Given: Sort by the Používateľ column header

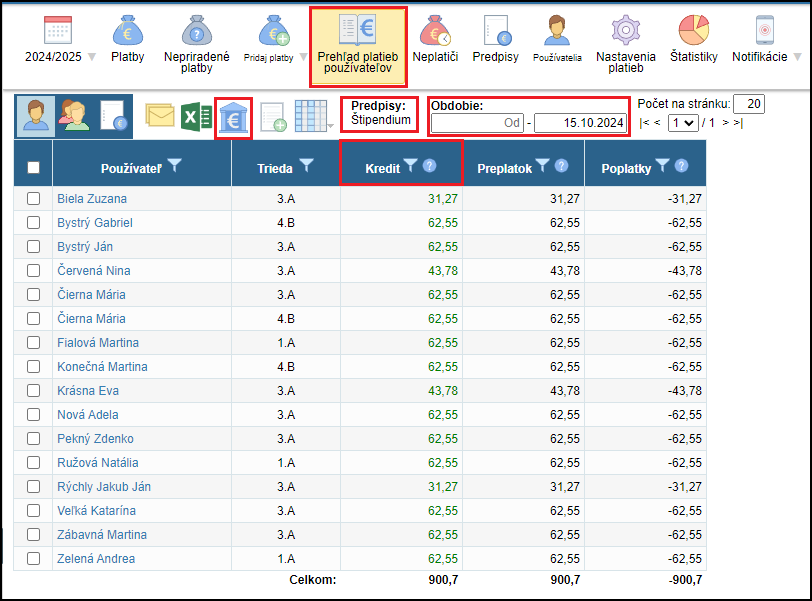Looking at the screenshot, I should (131, 168).
